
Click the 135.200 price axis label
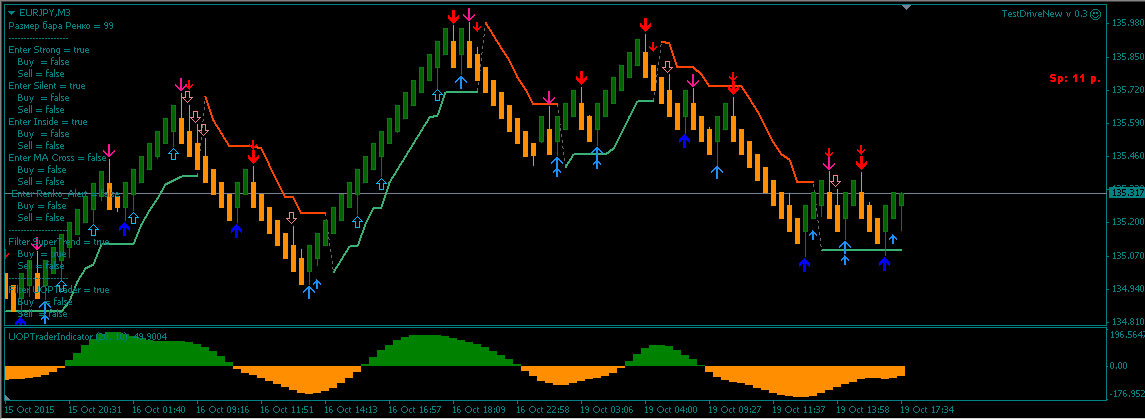tap(1125, 222)
